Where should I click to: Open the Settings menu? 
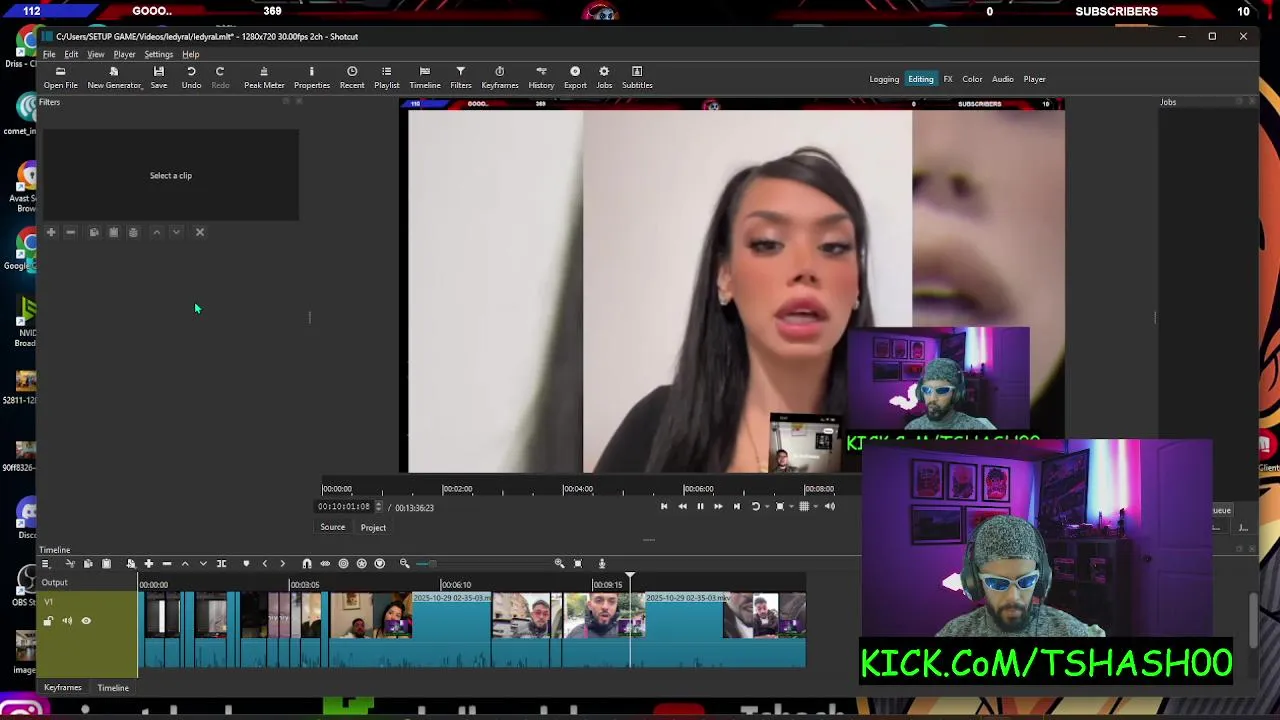pyautogui.click(x=158, y=54)
